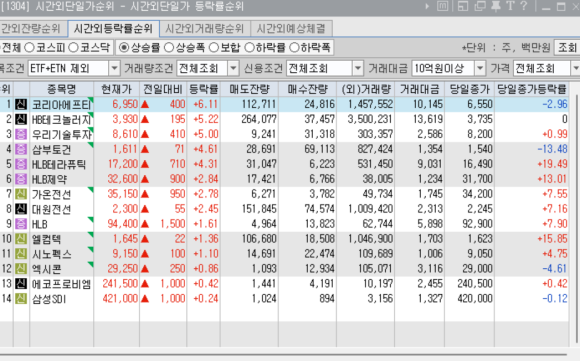This screenshot has height=361, width=580.
Task: Click the black badge icon beside 에코프로비엠
Action: coord(21,284)
